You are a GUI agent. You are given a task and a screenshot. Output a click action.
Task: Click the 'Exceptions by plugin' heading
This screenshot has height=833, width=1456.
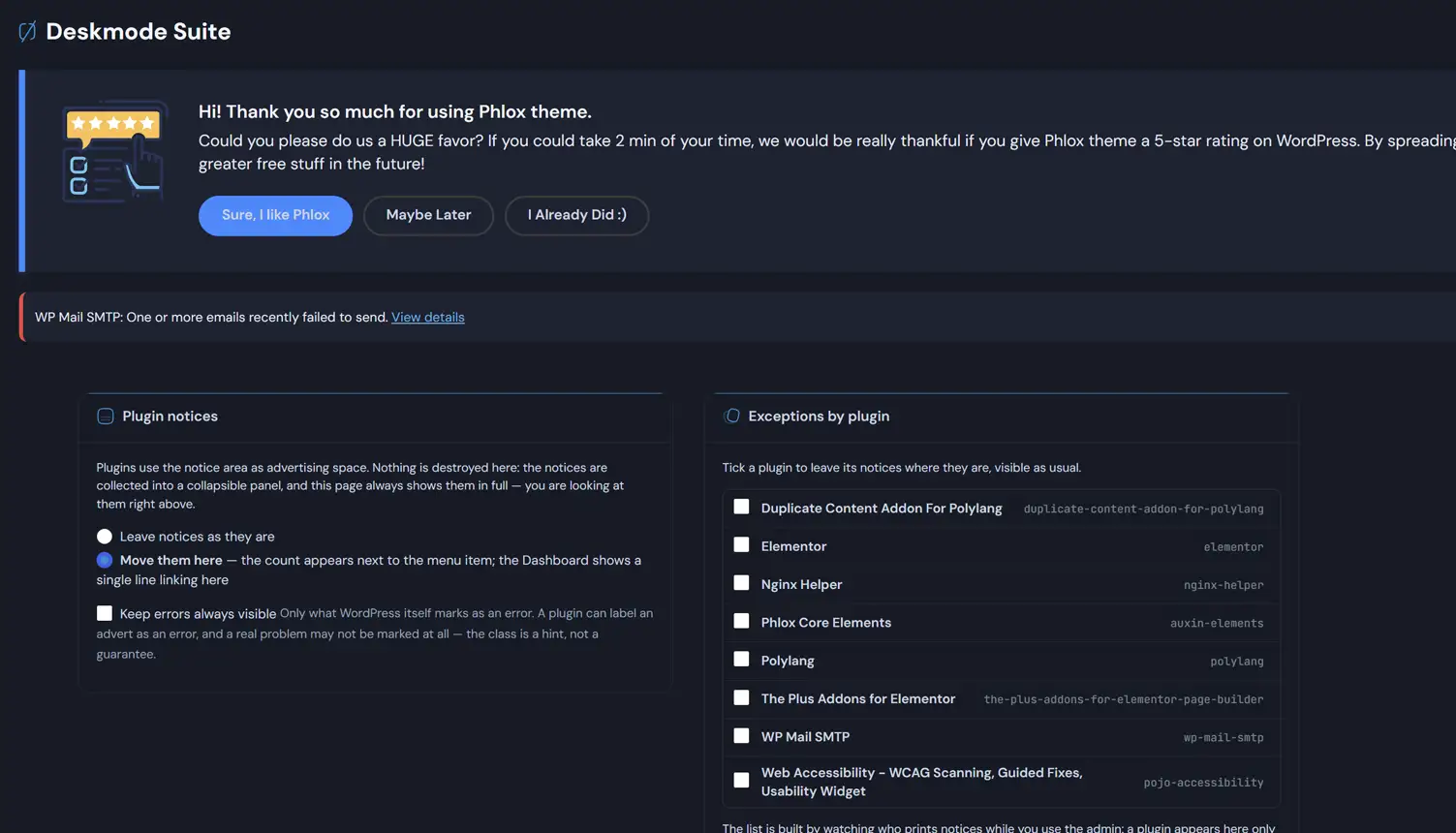click(819, 416)
